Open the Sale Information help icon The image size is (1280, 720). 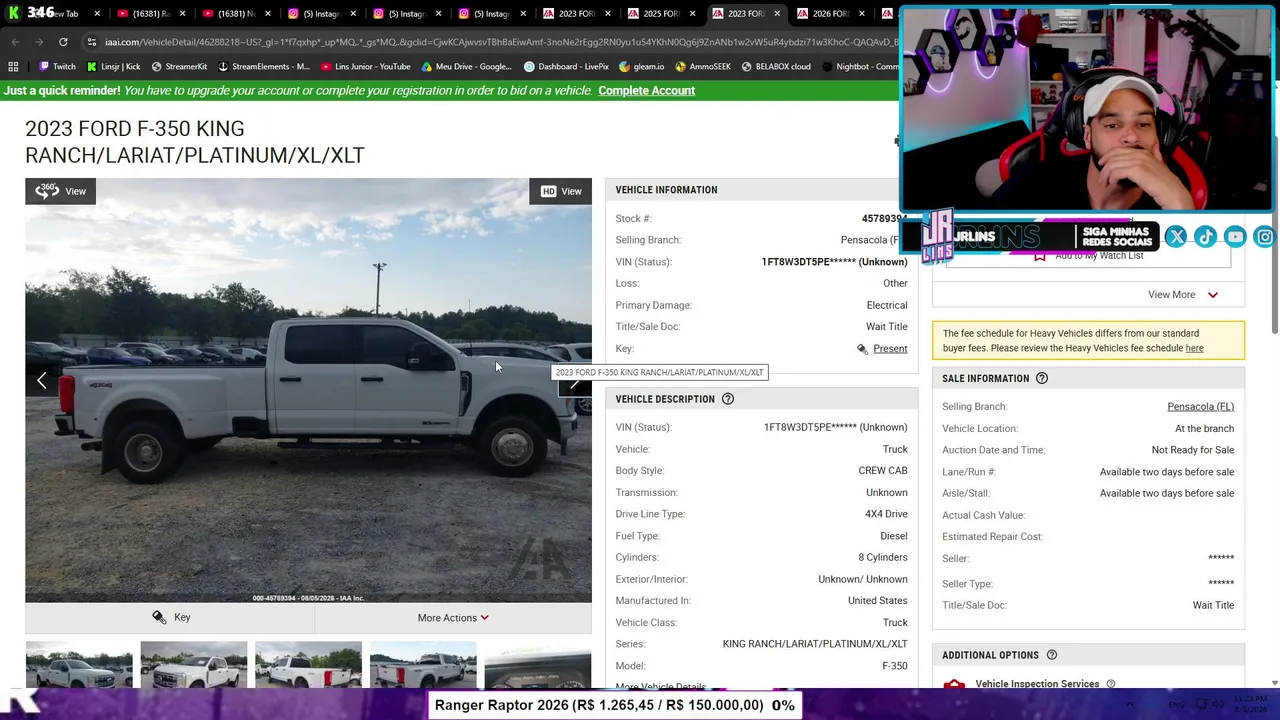tap(1042, 379)
